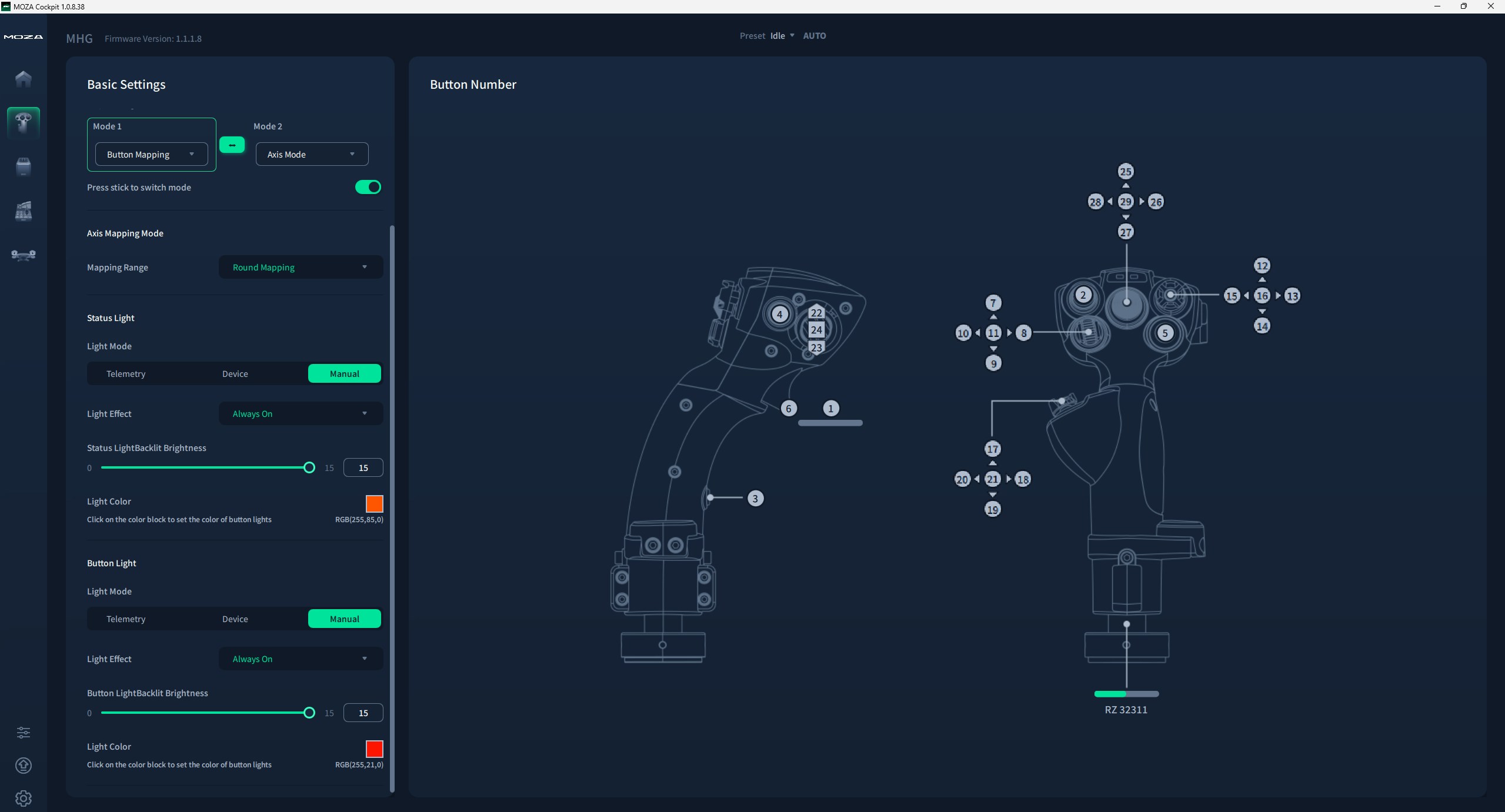
Task: Open the Home page in sidebar
Action: click(24, 79)
